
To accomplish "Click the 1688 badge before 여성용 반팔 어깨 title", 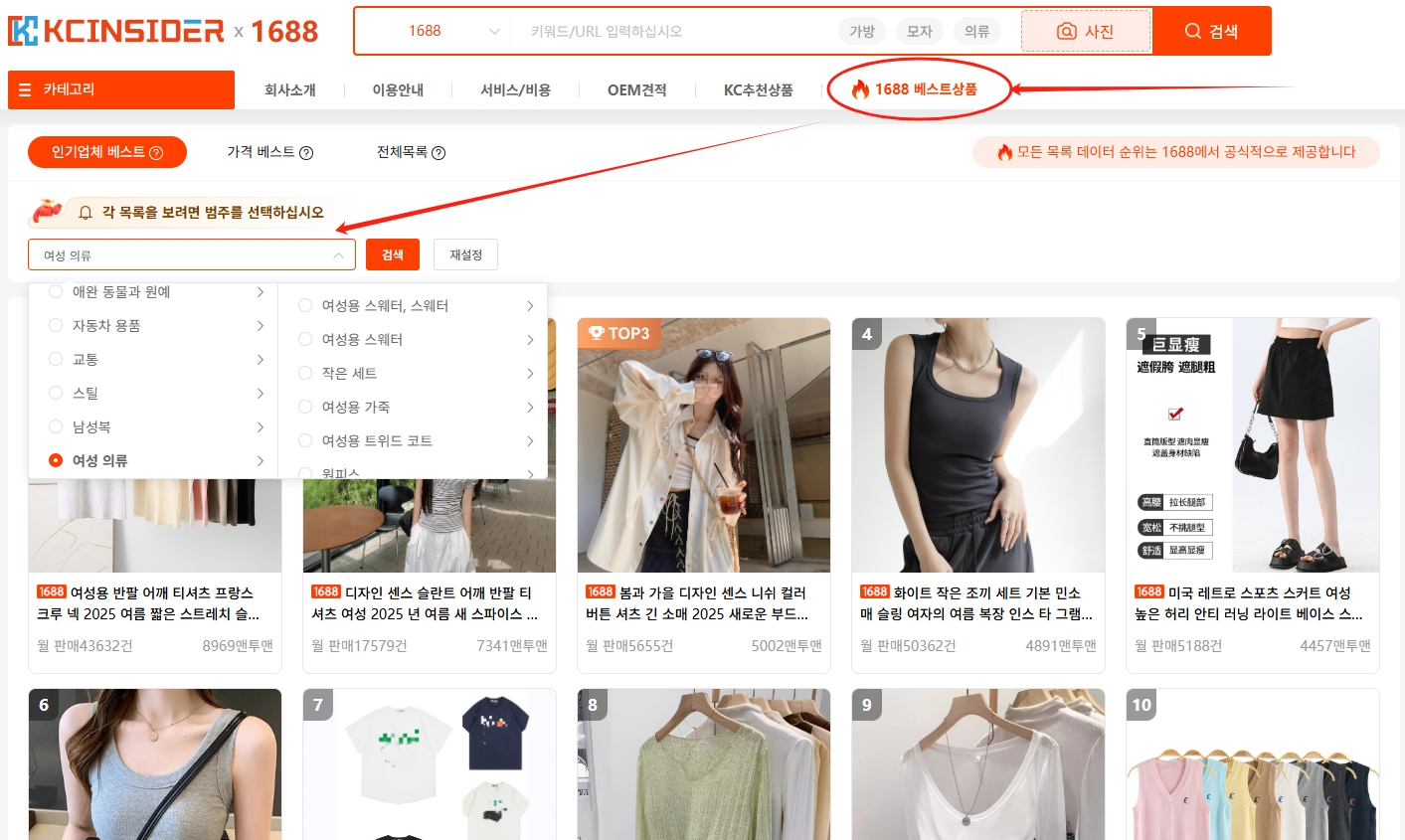I will point(52,591).
